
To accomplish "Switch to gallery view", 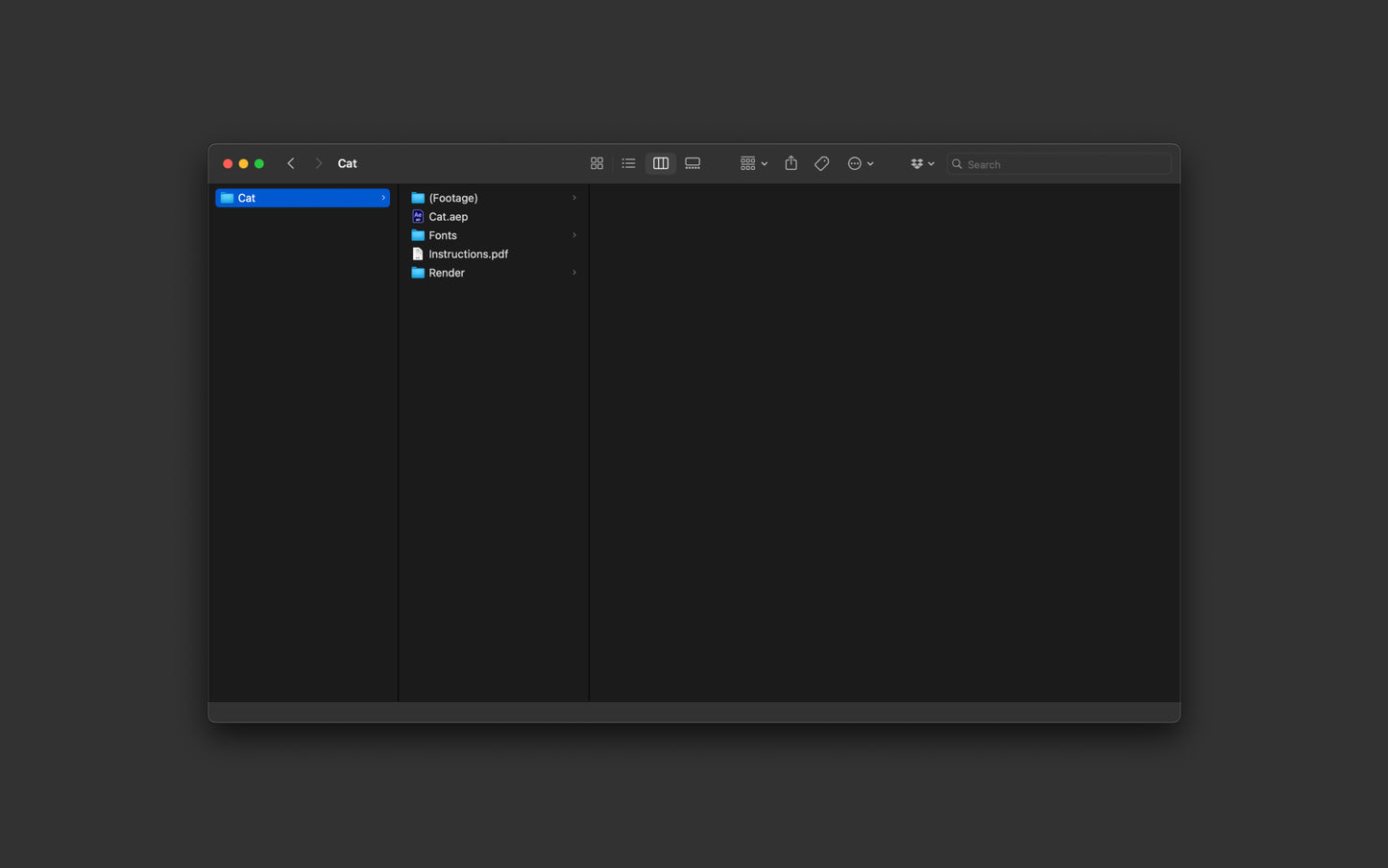I will [x=693, y=163].
